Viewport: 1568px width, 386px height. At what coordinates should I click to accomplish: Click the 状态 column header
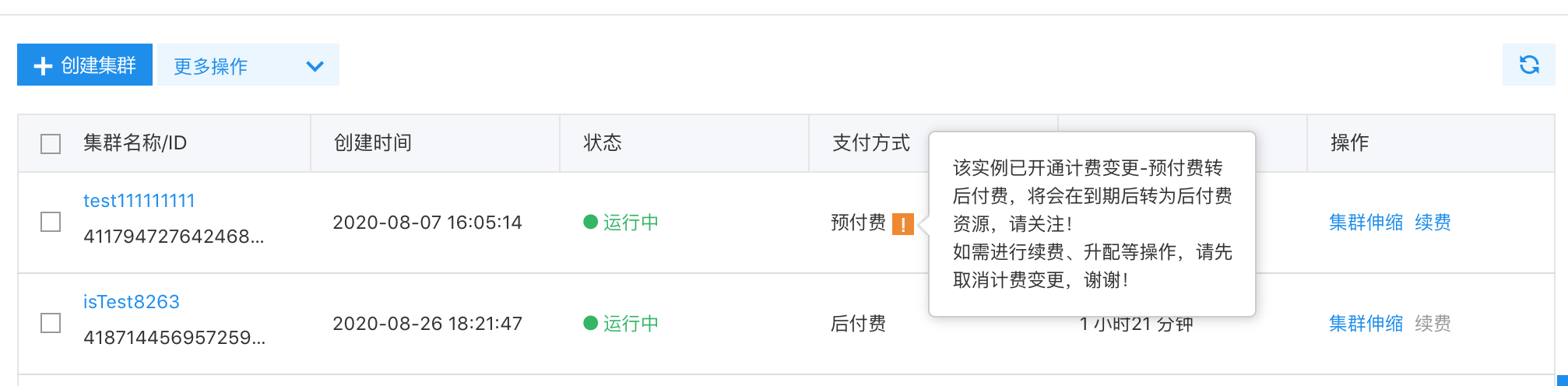(603, 143)
